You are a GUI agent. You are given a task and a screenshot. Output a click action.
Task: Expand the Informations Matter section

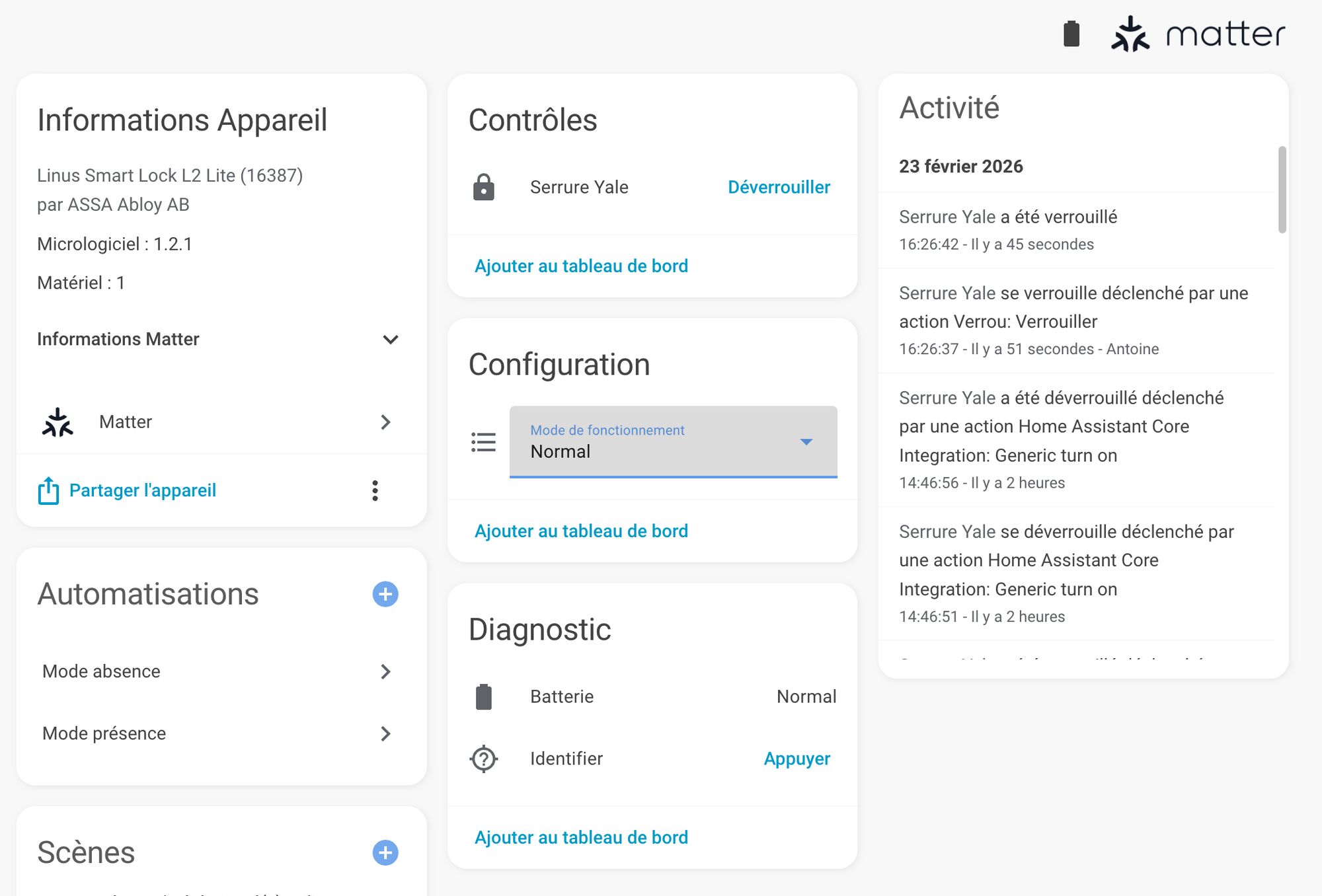390,340
